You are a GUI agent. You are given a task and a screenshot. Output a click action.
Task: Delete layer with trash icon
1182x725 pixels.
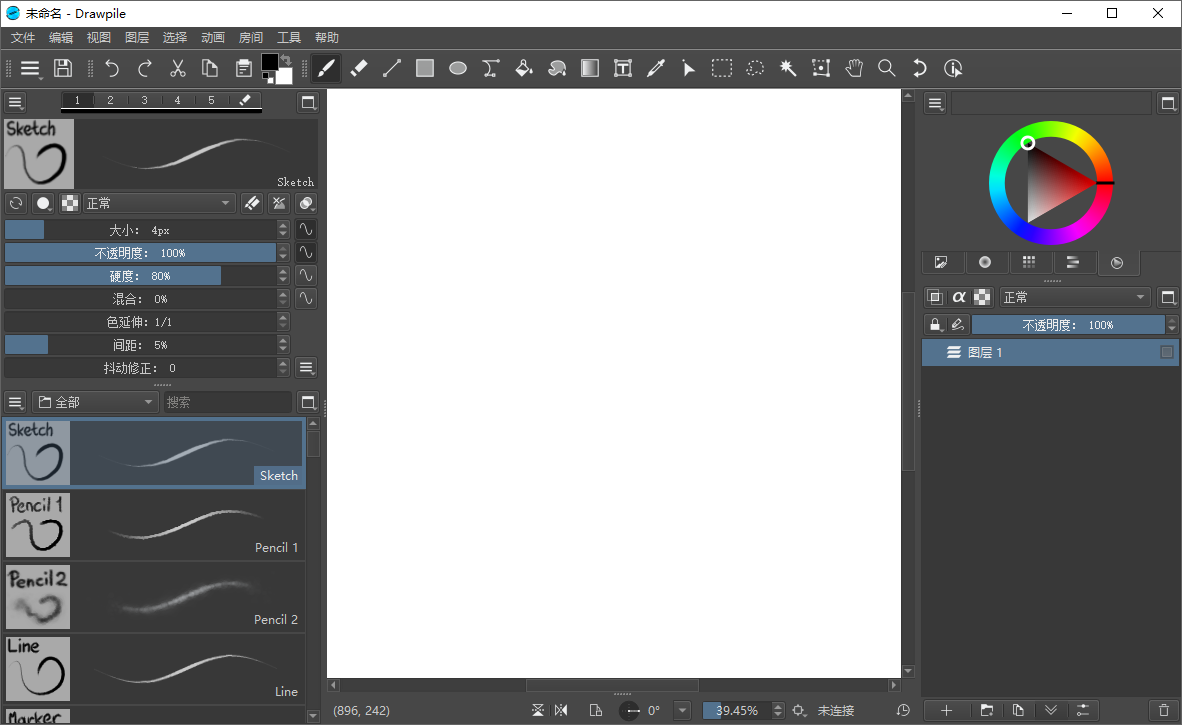pyautogui.click(x=1164, y=710)
